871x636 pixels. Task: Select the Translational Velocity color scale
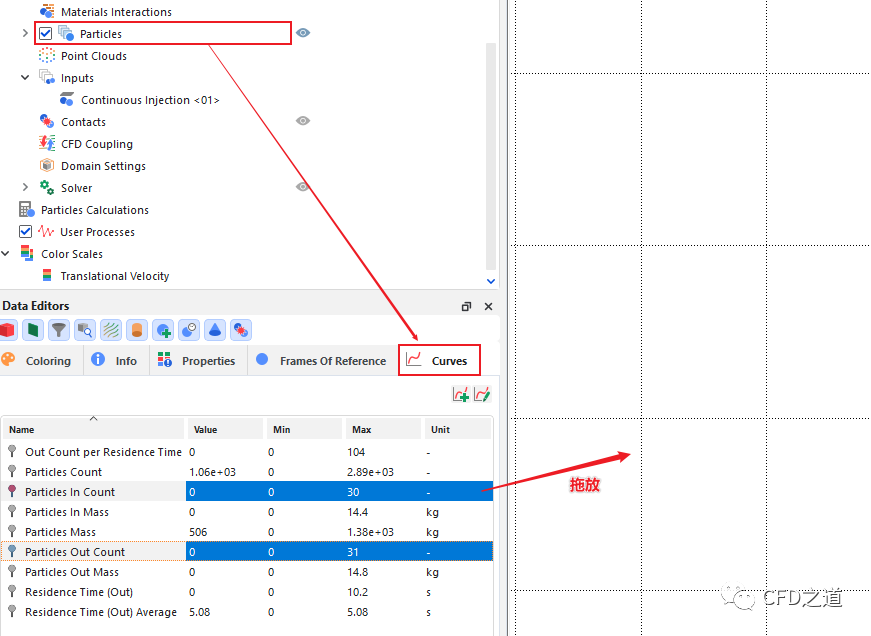[114, 276]
